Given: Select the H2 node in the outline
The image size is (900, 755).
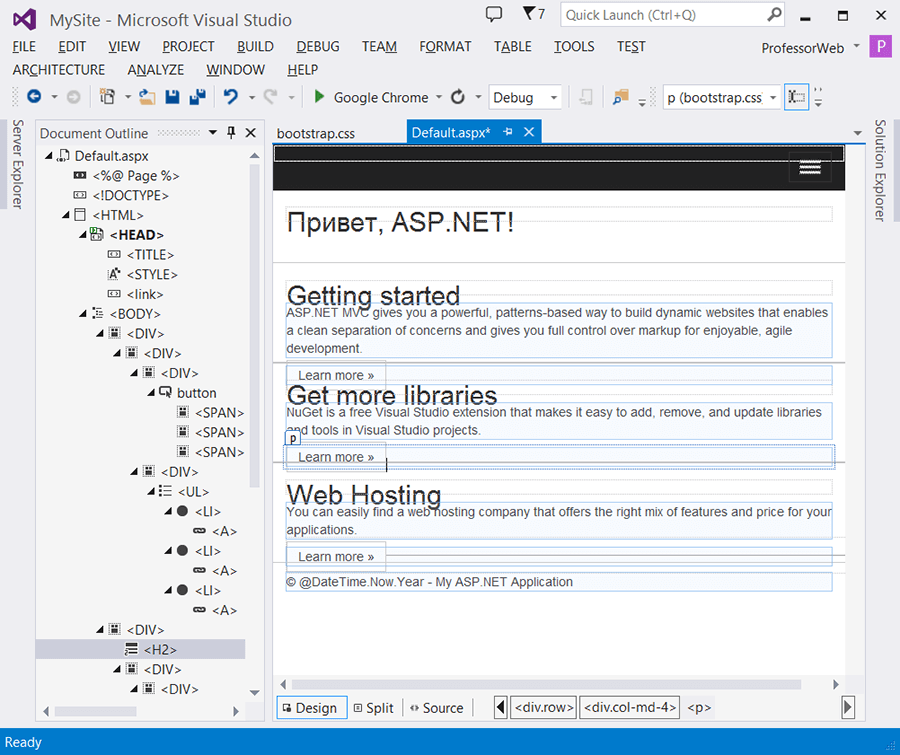Looking at the screenshot, I should 141,649.
